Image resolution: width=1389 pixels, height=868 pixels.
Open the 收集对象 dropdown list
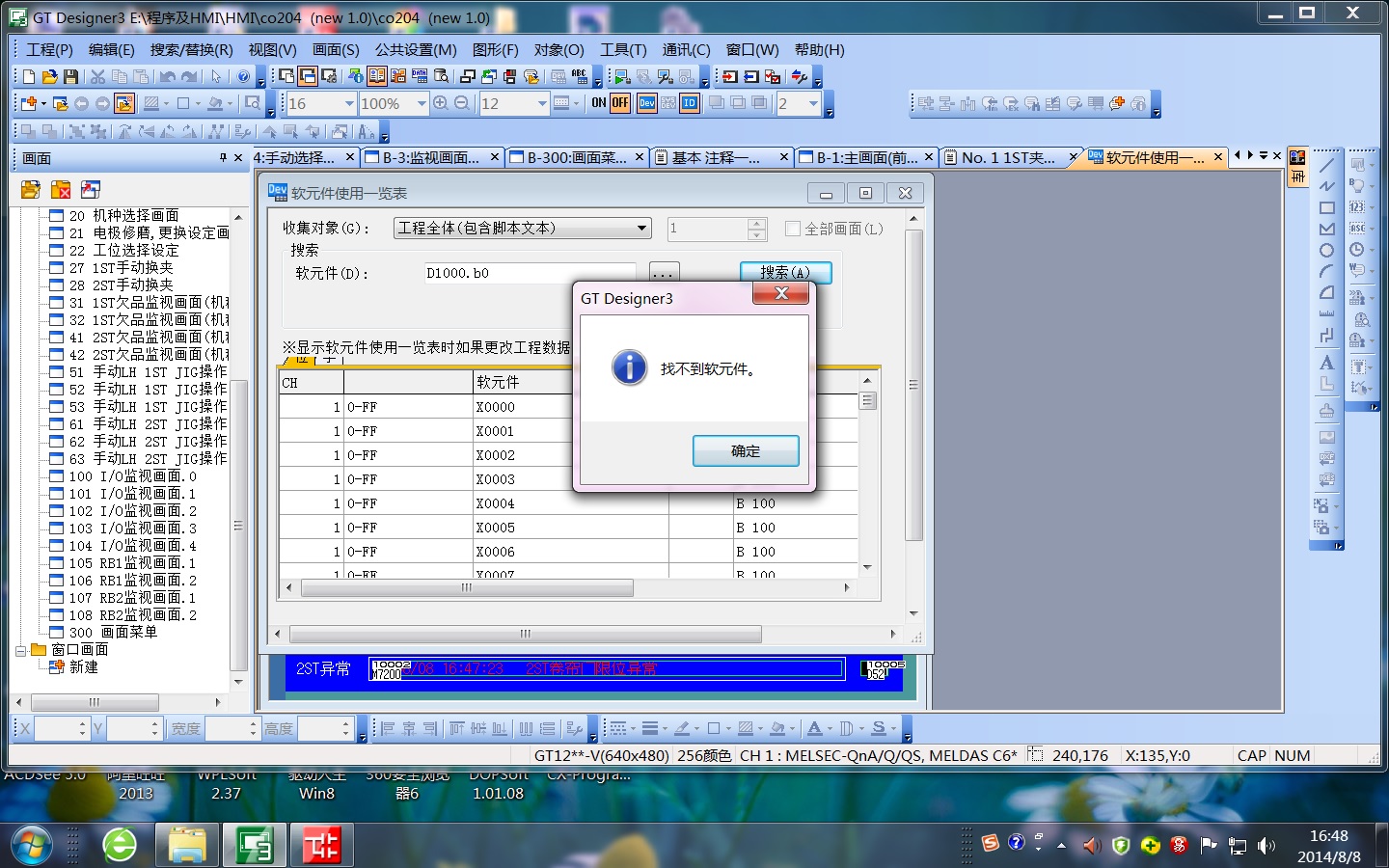pos(641,229)
